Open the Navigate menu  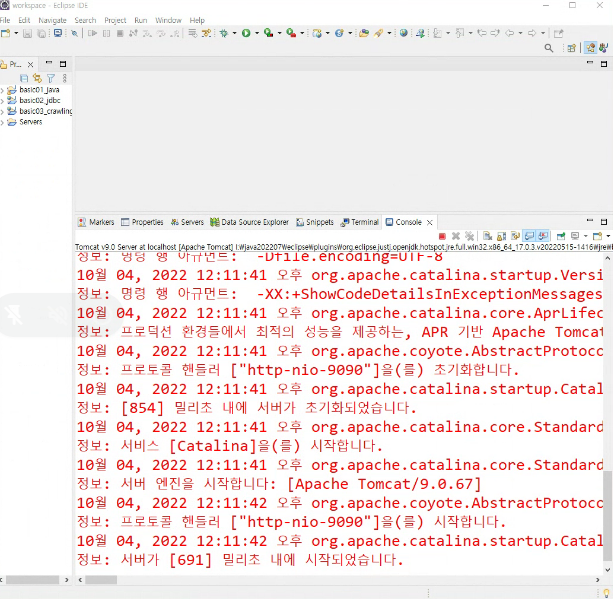point(52,20)
